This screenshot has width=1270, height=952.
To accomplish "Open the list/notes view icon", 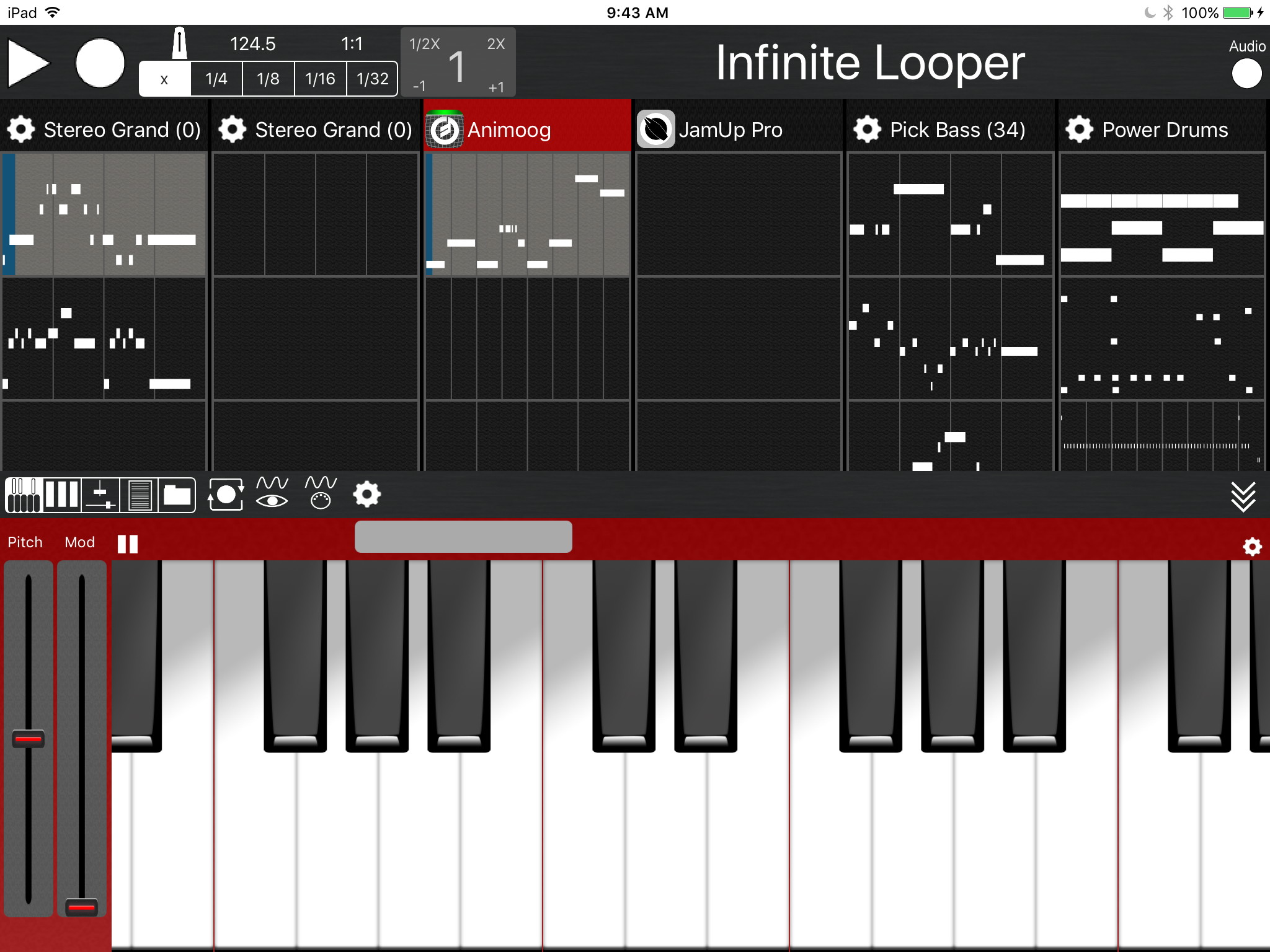I will (x=139, y=495).
